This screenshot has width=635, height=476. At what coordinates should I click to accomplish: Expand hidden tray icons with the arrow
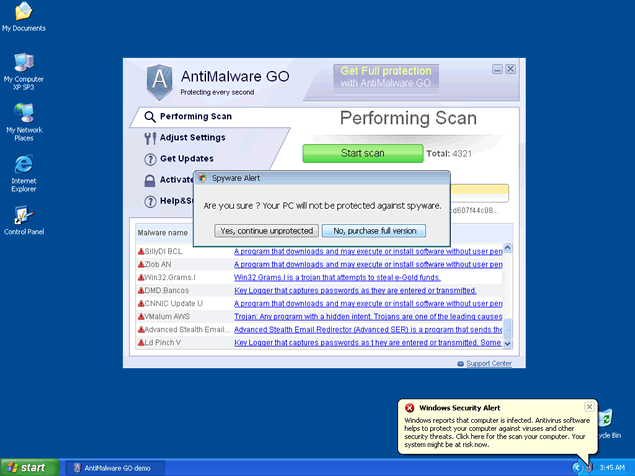[577, 467]
